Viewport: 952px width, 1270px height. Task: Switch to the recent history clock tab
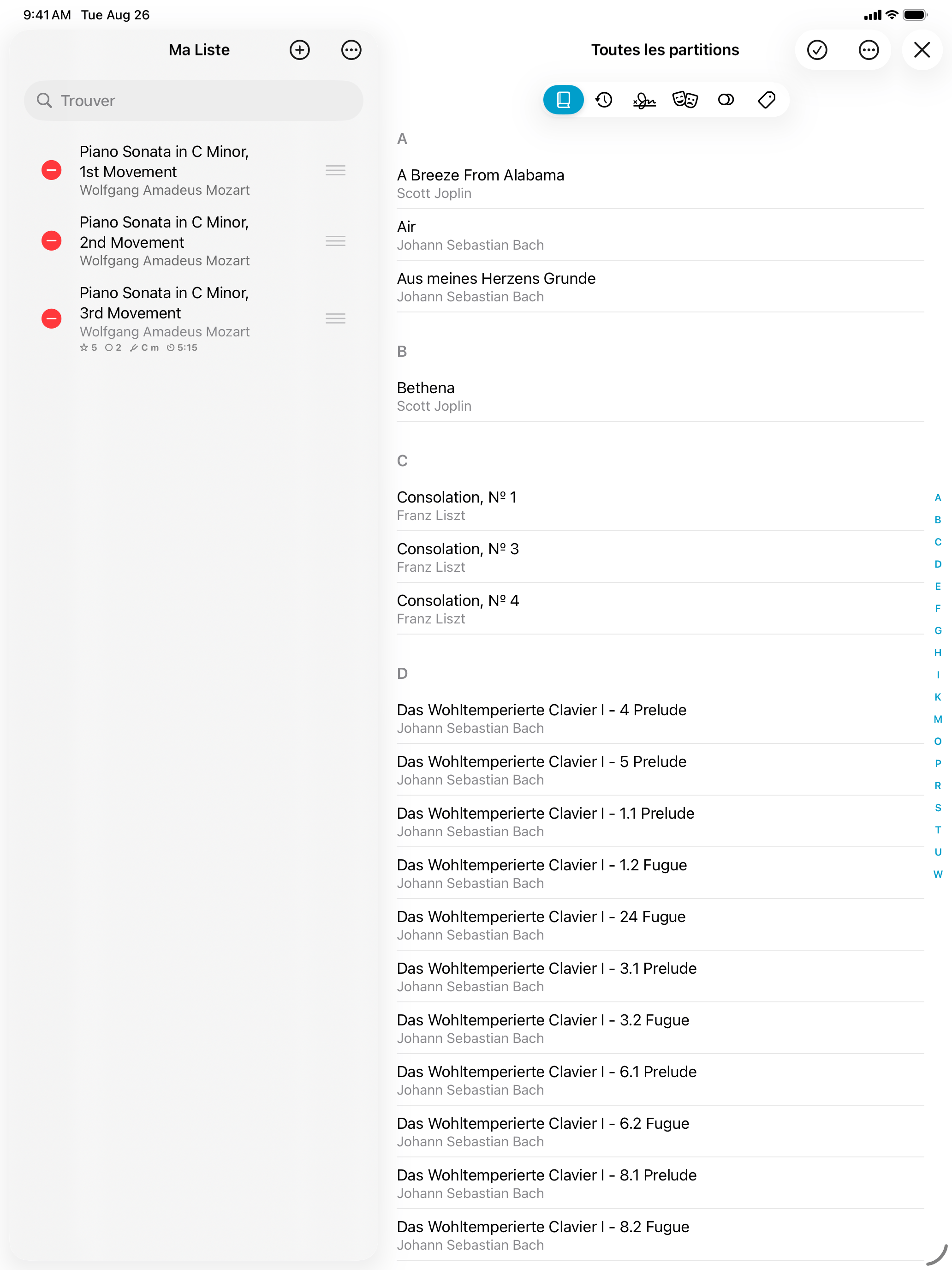coord(604,100)
